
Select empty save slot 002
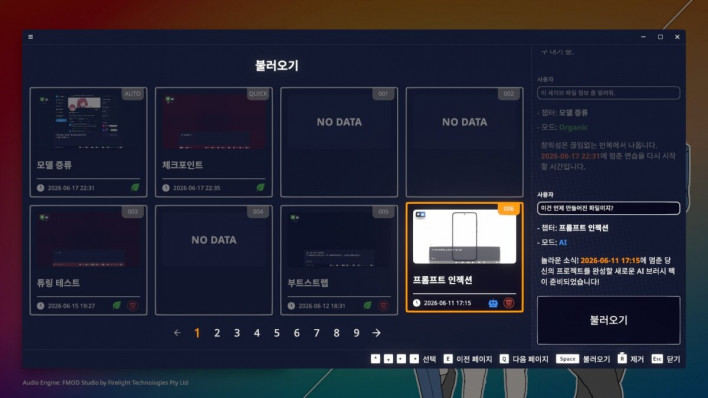(x=465, y=142)
